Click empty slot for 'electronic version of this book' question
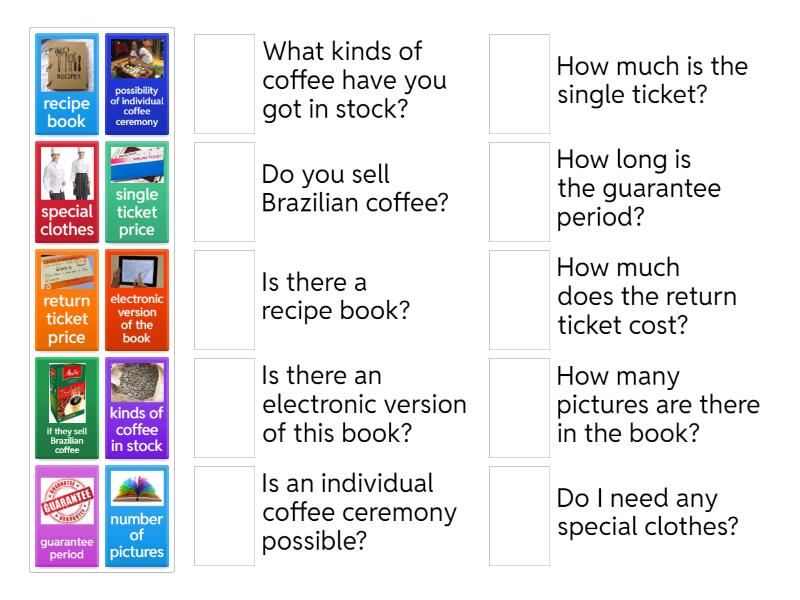This screenshot has width=800, height=600. [x=224, y=408]
